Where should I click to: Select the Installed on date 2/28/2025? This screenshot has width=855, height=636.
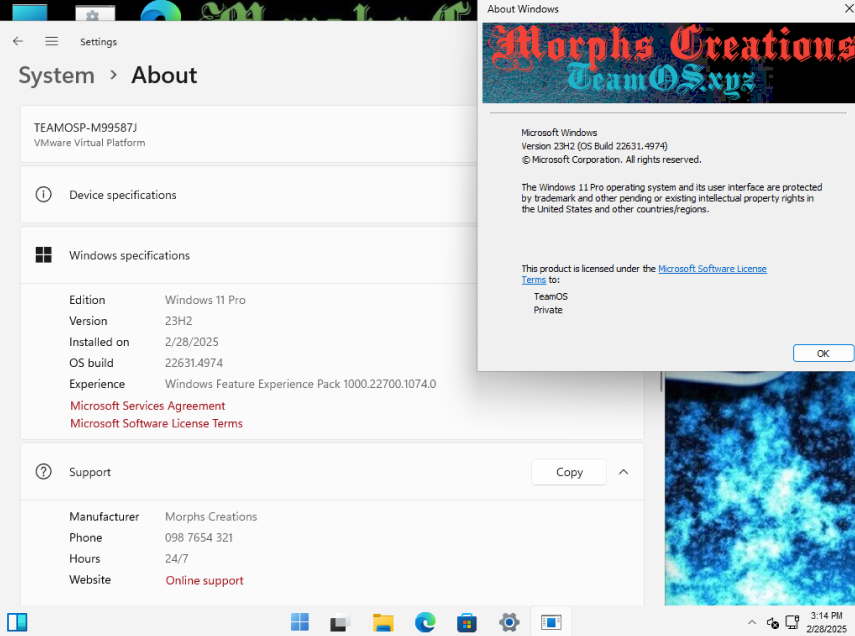point(191,342)
